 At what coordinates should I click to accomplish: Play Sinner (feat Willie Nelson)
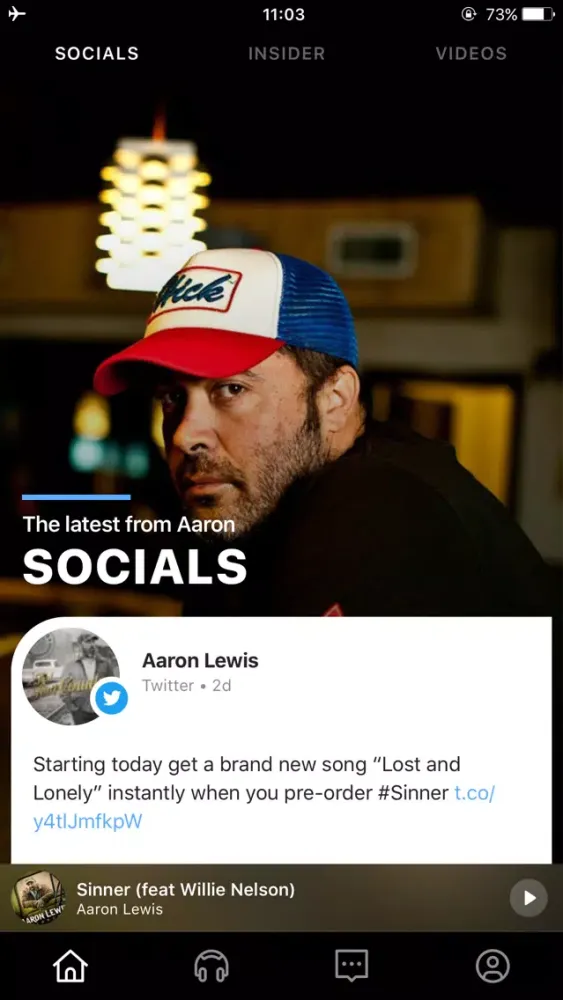(x=529, y=898)
